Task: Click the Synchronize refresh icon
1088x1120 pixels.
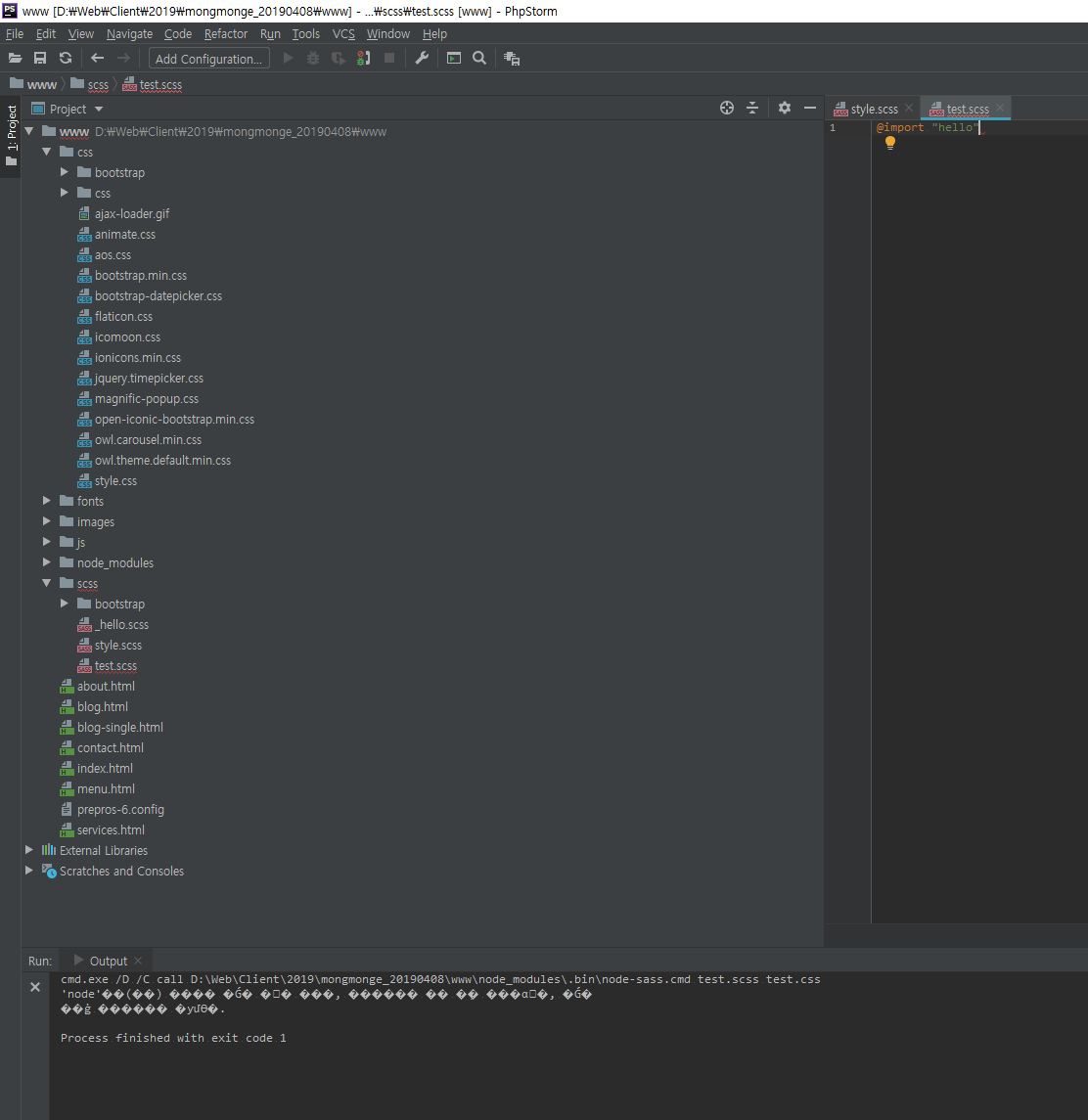Action: (66, 58)
